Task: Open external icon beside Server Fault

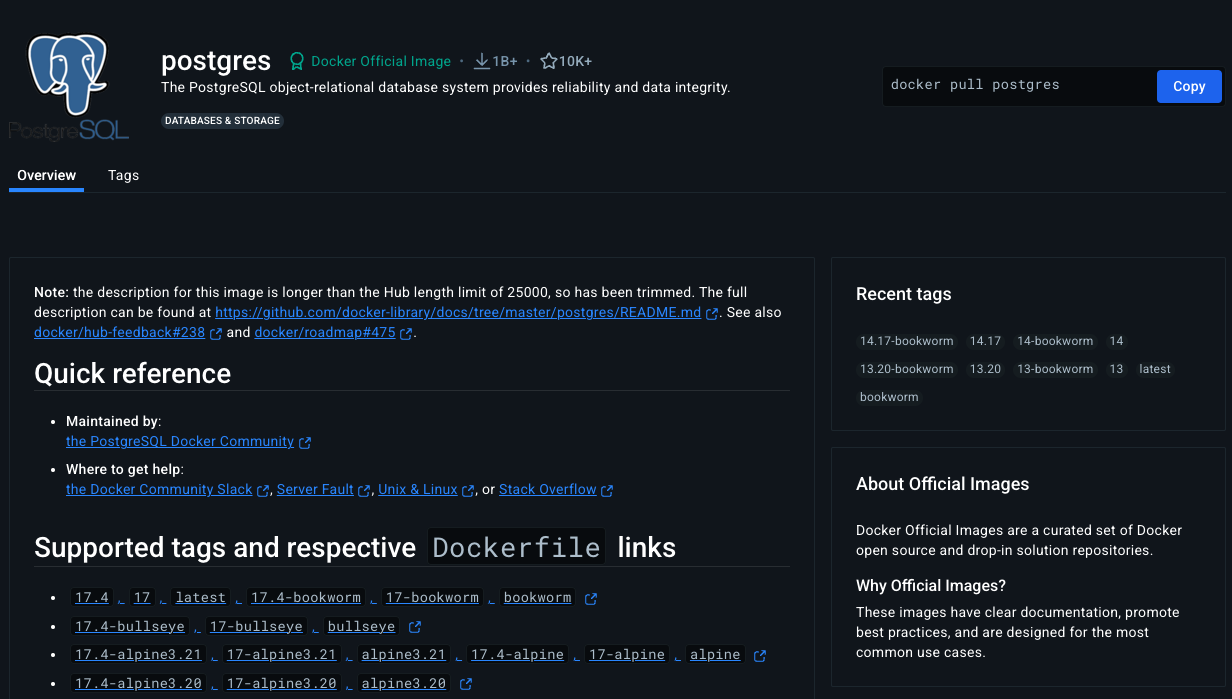Action: coord(365,490)
